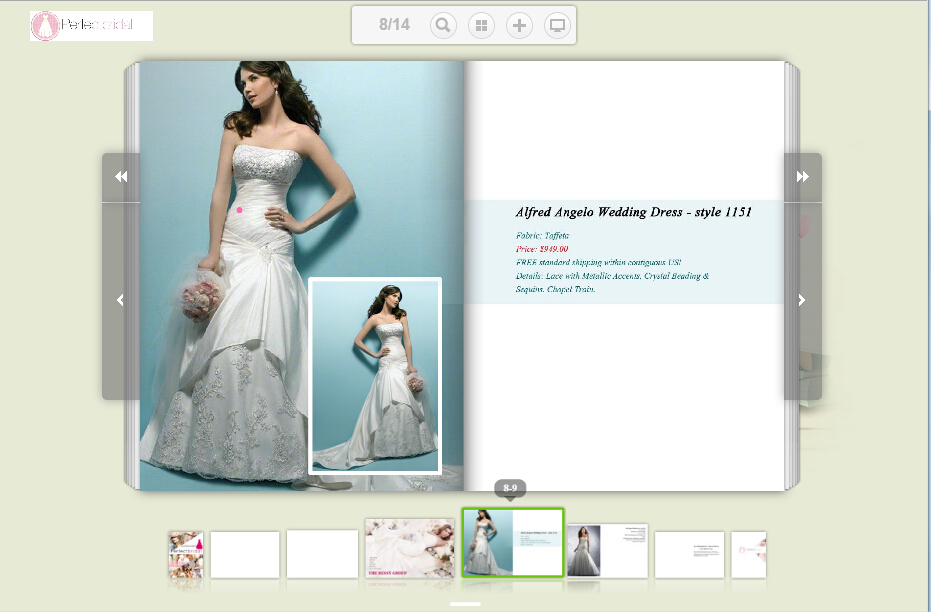The image size is (931, 612).
Task: Jump to first page double-arrow
Action: (121, 177)
